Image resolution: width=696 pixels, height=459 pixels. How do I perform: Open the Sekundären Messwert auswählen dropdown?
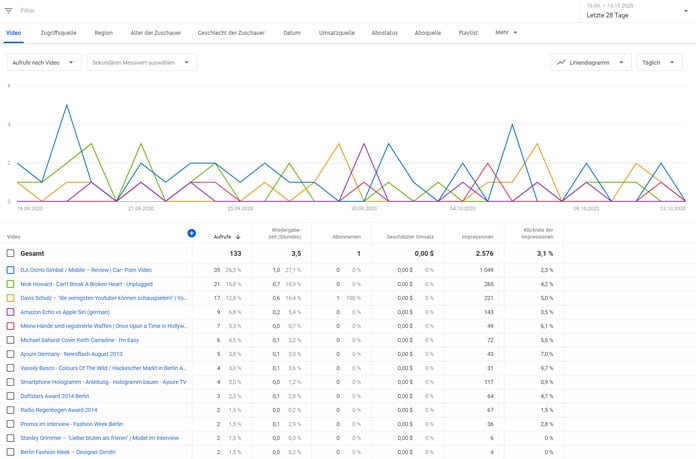pyautogui.click(x=140, y=62)
